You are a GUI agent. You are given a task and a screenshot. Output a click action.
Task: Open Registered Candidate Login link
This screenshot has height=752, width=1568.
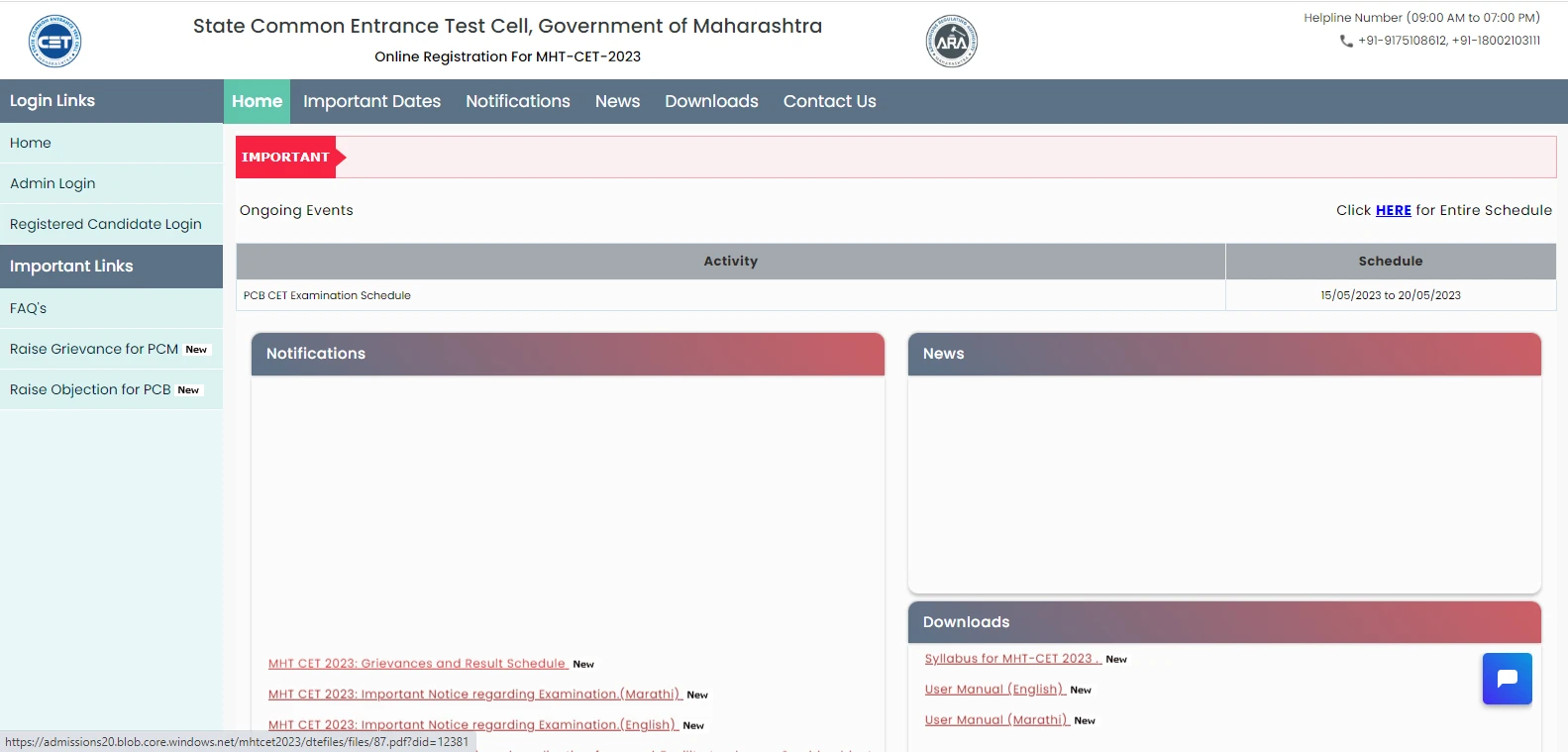pos(106,224)
